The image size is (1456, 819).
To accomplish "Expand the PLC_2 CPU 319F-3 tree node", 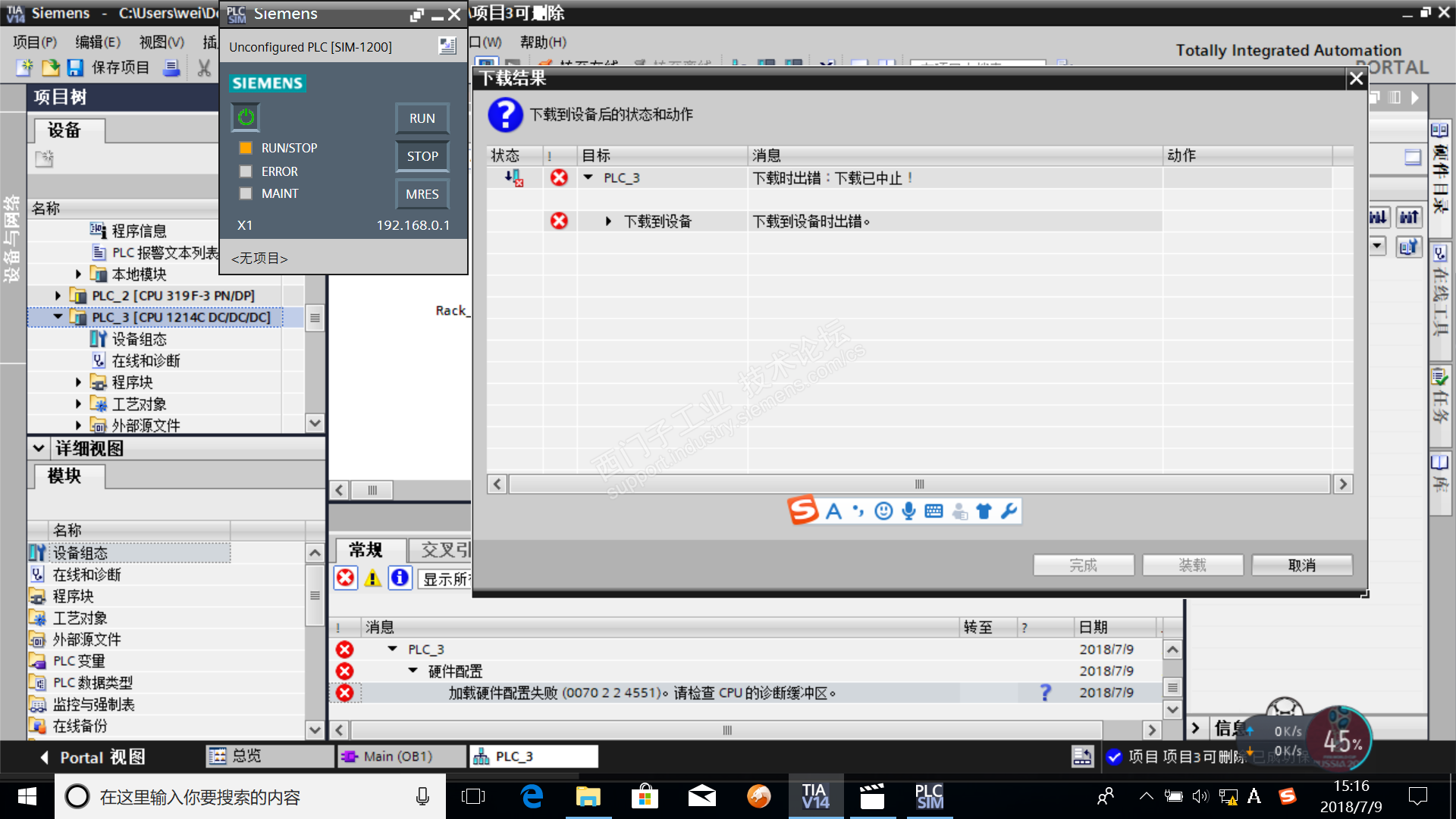I will coord(58,296).
